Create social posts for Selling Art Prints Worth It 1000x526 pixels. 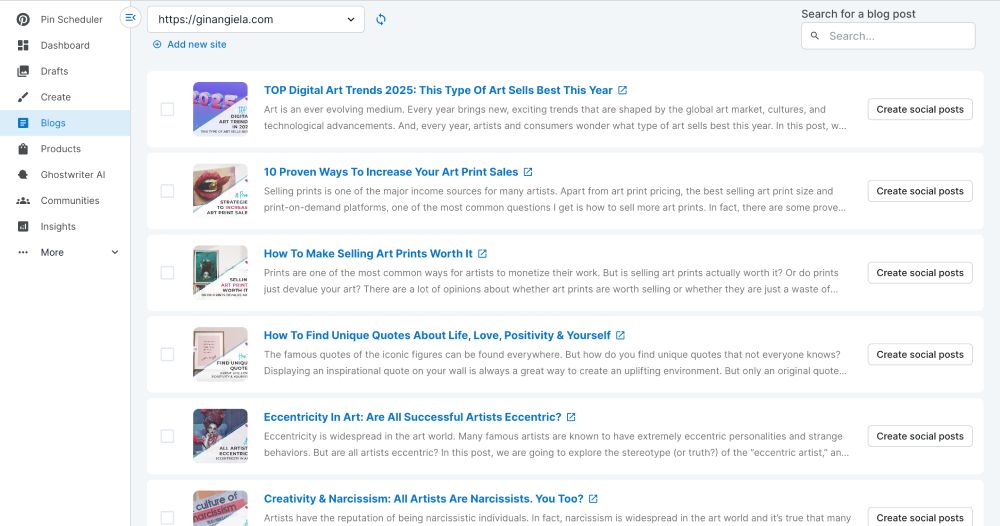pos(920,272)
